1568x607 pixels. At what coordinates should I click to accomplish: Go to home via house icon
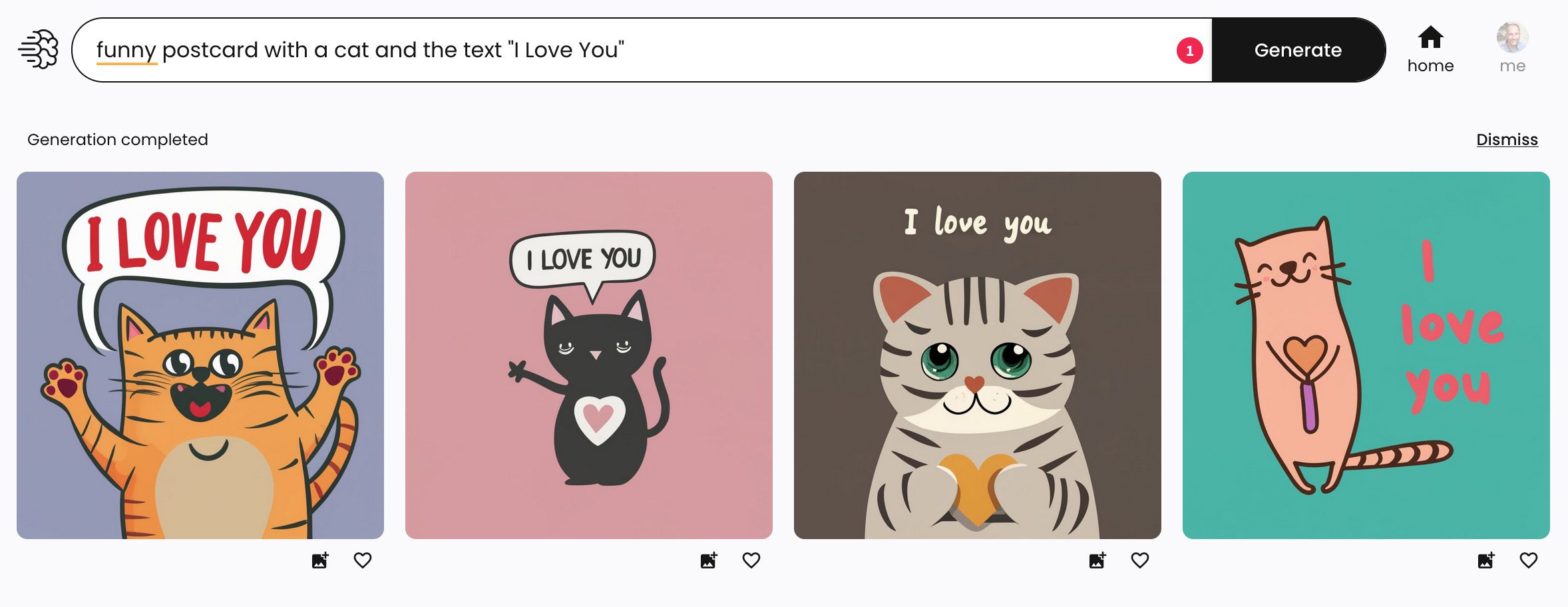point(1430,38)
